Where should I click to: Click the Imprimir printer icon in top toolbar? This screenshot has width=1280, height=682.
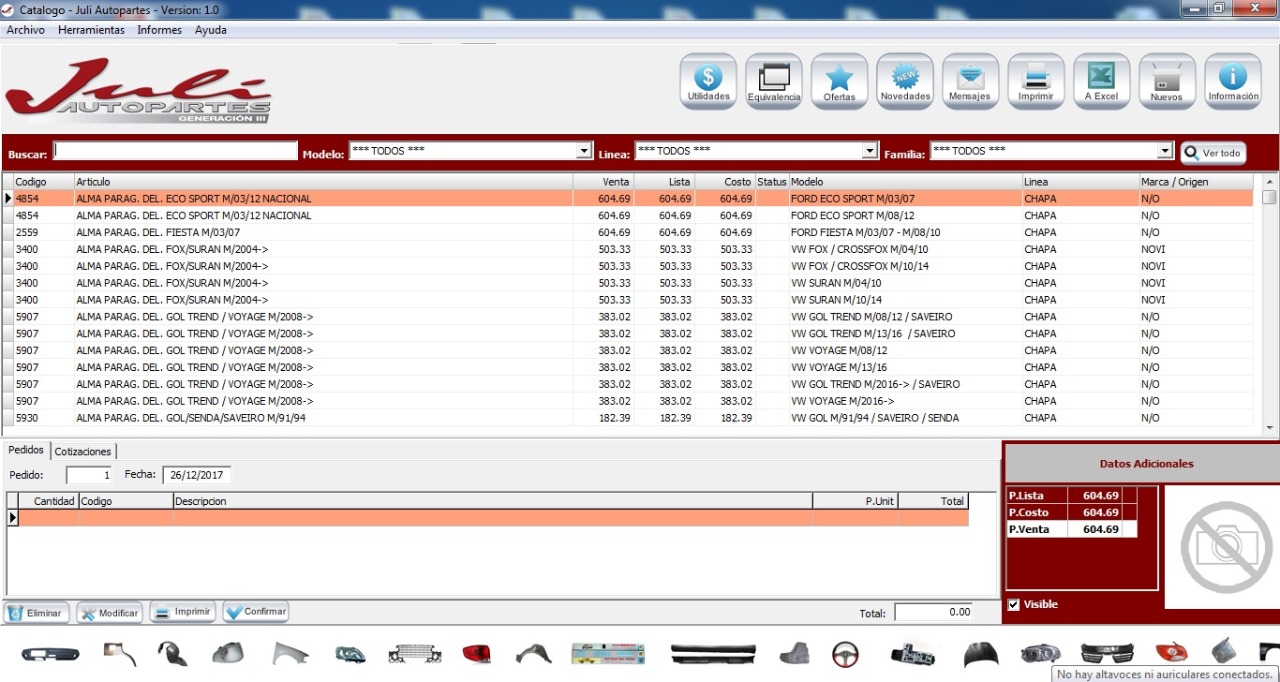(1036, 82)
